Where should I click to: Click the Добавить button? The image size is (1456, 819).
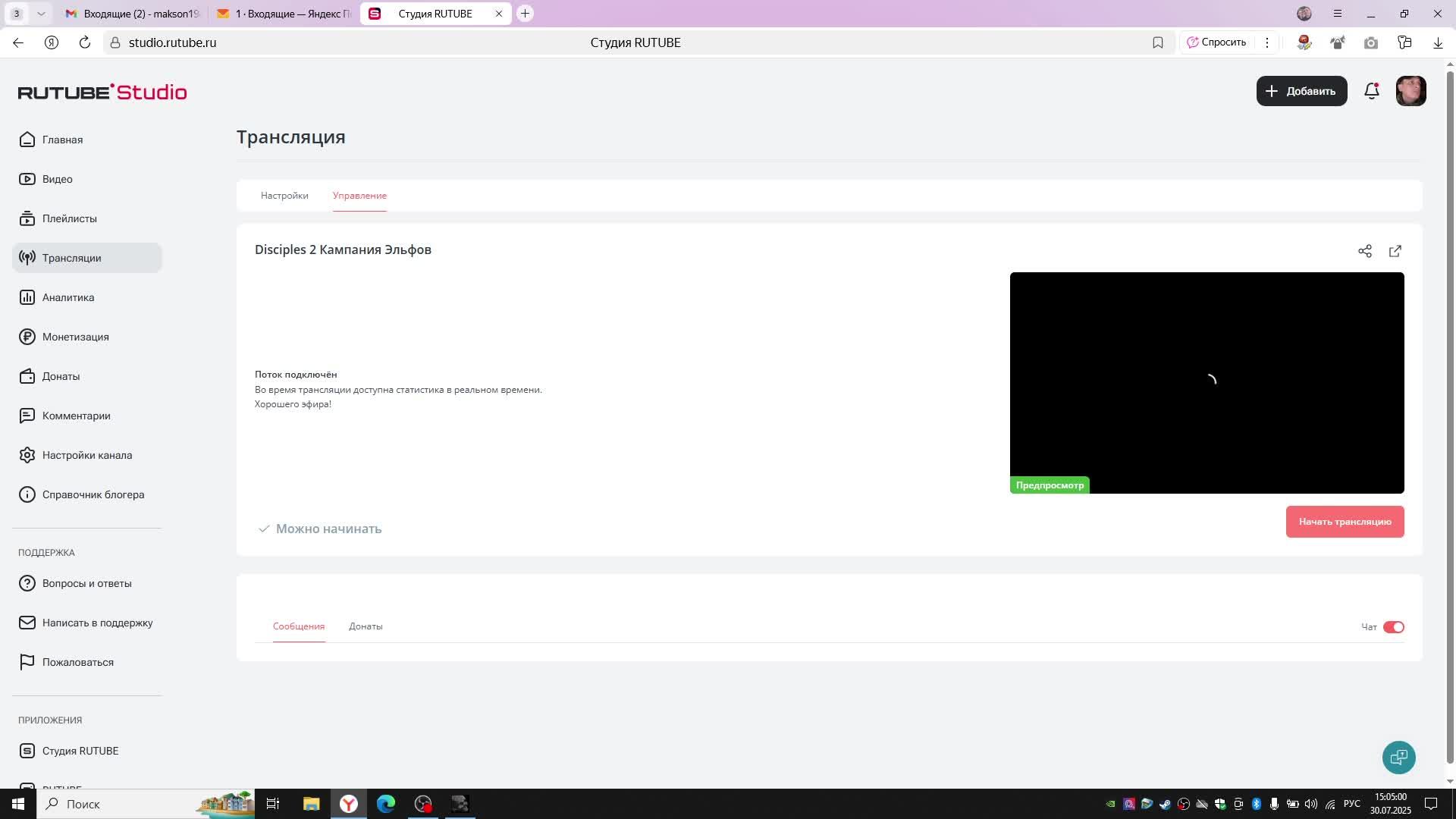(1301, 91)
